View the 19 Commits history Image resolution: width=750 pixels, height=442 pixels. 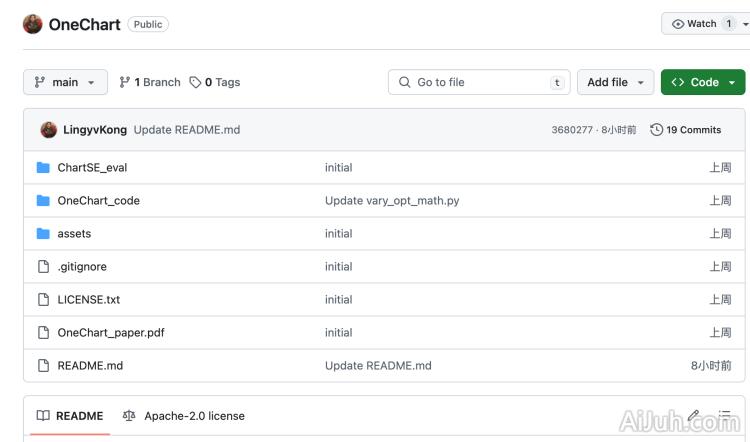point(686,130)
